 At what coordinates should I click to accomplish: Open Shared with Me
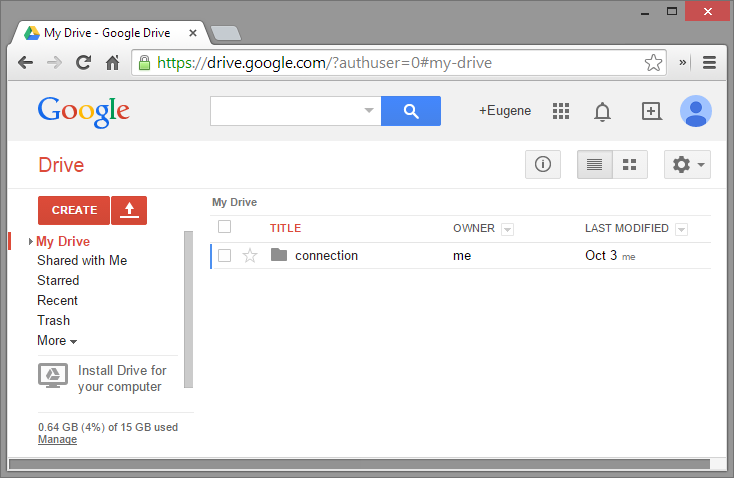point(82,260)
